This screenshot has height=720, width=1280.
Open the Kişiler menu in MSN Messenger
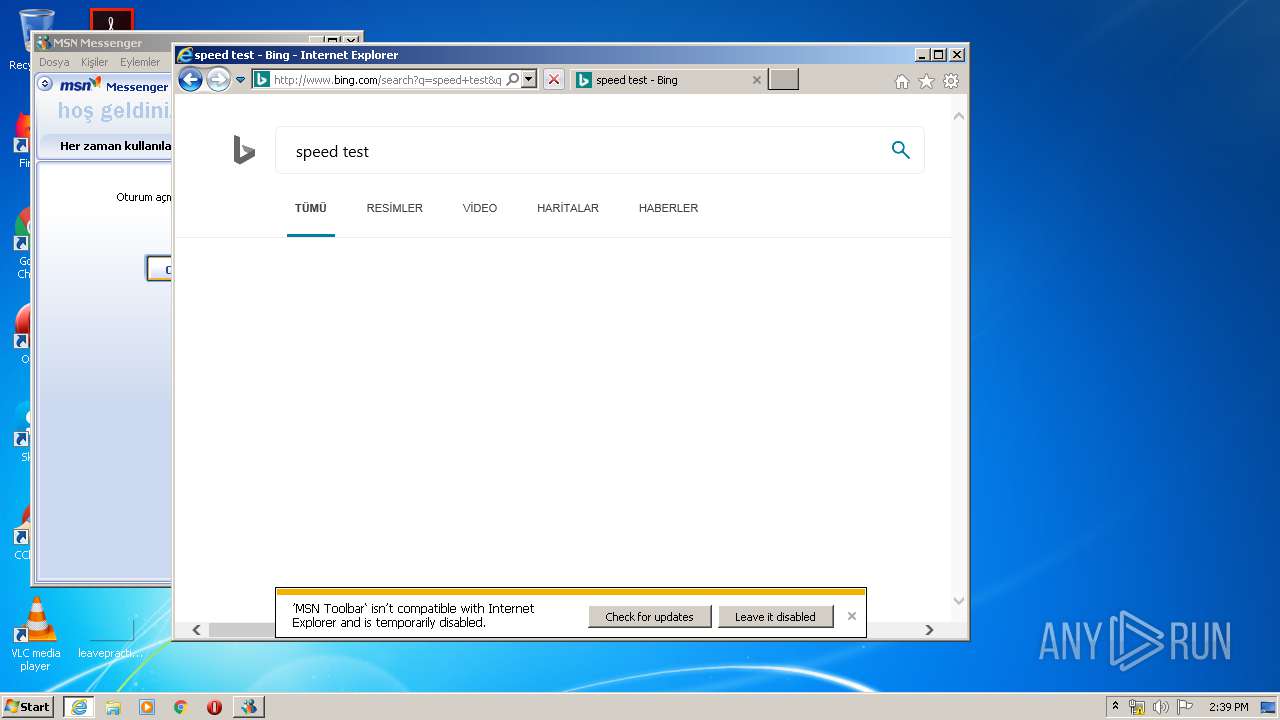click(x=94, y=62)
